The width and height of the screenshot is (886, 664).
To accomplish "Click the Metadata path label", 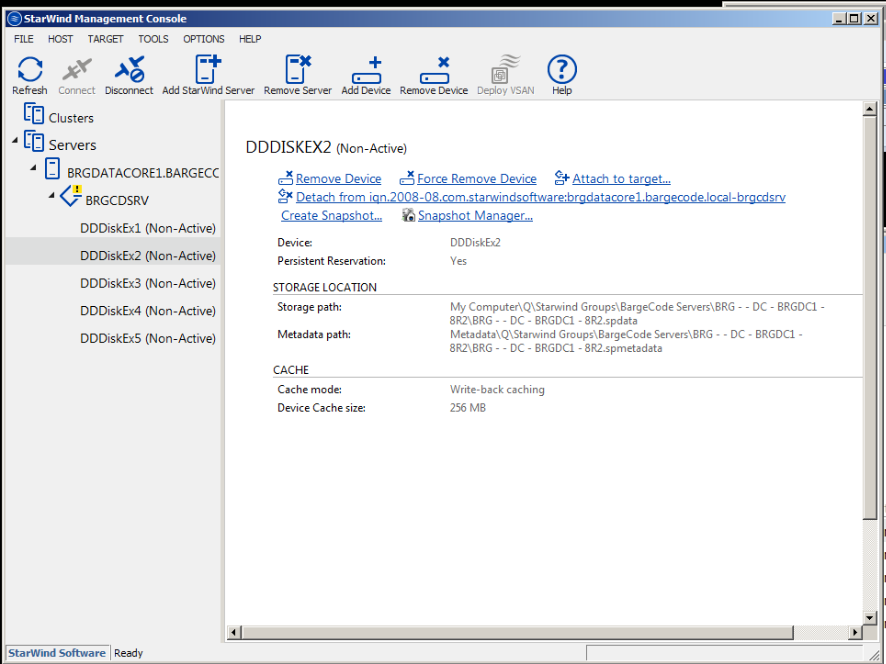I will [314, 335].
